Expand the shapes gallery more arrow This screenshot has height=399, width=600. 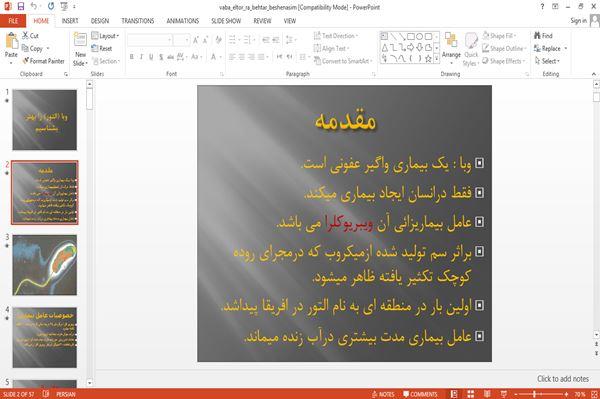(x=436, y=59)
